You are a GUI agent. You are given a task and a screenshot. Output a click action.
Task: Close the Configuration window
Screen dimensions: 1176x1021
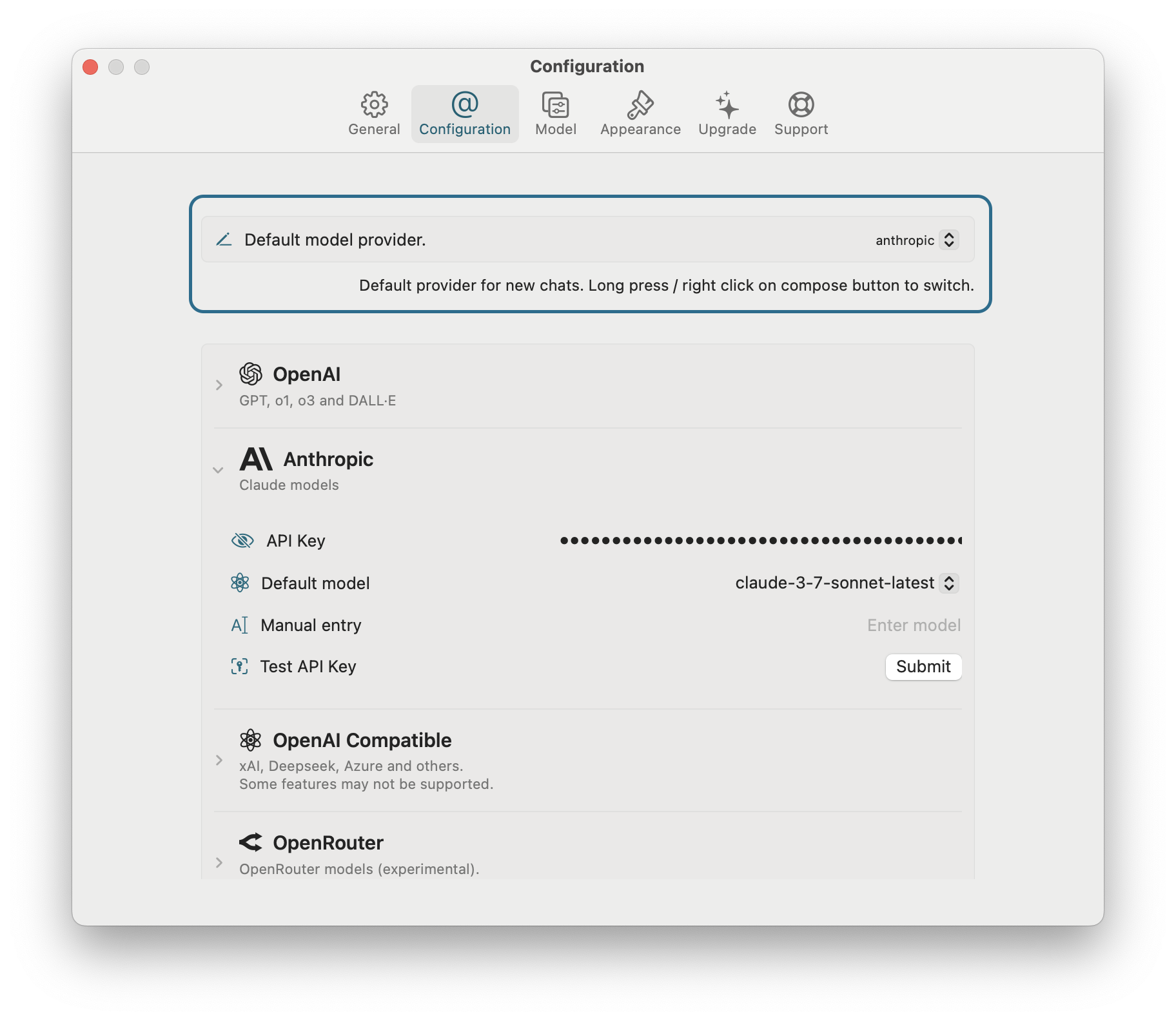pos(90,67)
